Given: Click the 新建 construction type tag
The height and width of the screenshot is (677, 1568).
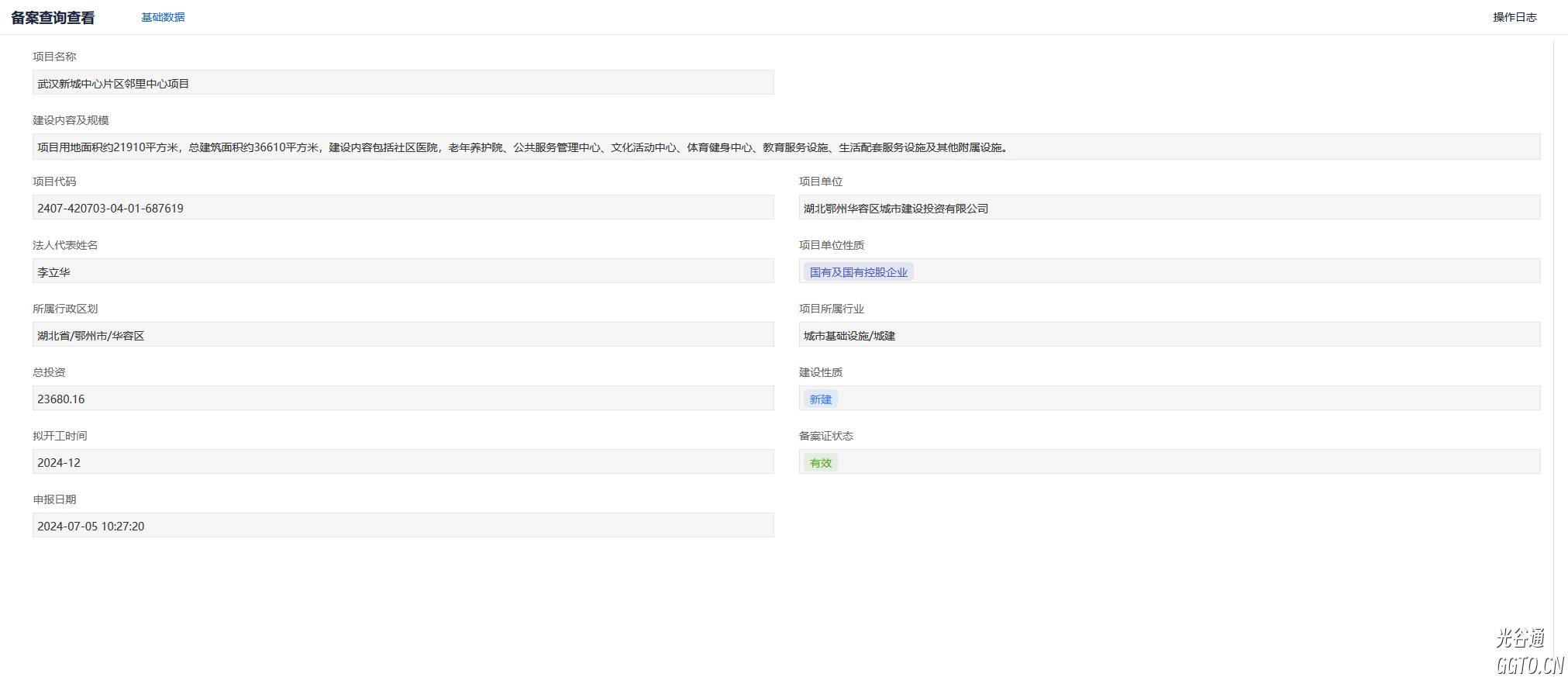Looking at the screenshot, I should [x=820, y=399].
